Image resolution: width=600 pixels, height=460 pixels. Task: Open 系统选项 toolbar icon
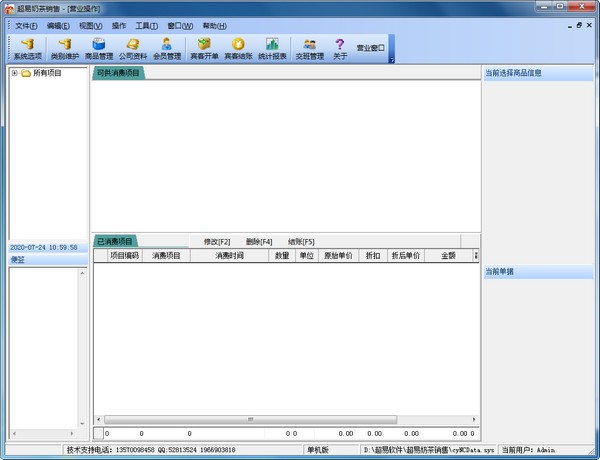(28, 49)
